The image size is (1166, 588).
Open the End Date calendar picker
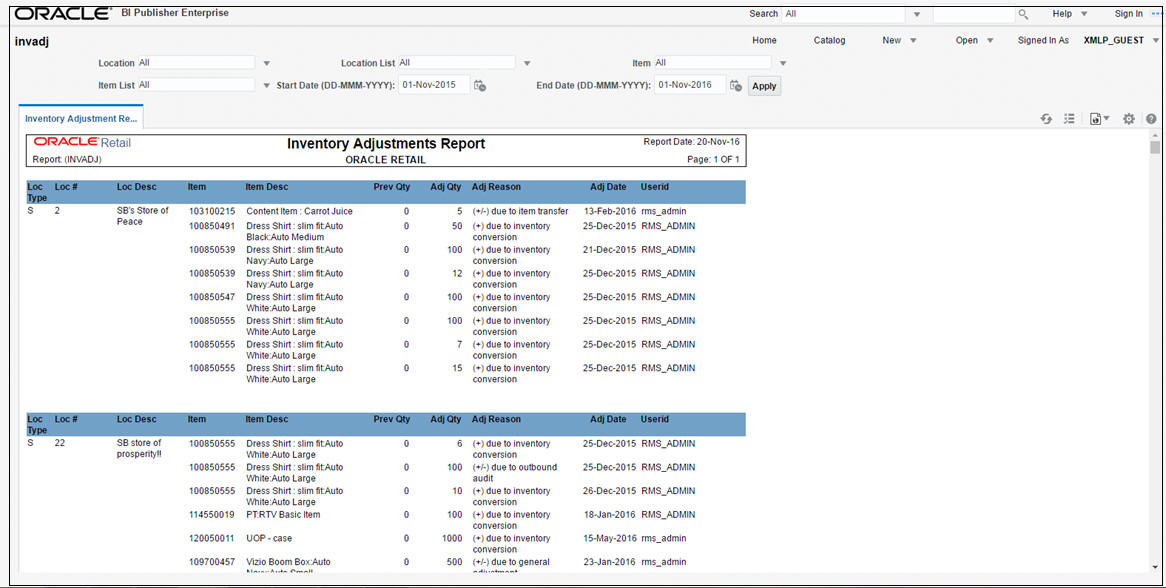point(734,86)
